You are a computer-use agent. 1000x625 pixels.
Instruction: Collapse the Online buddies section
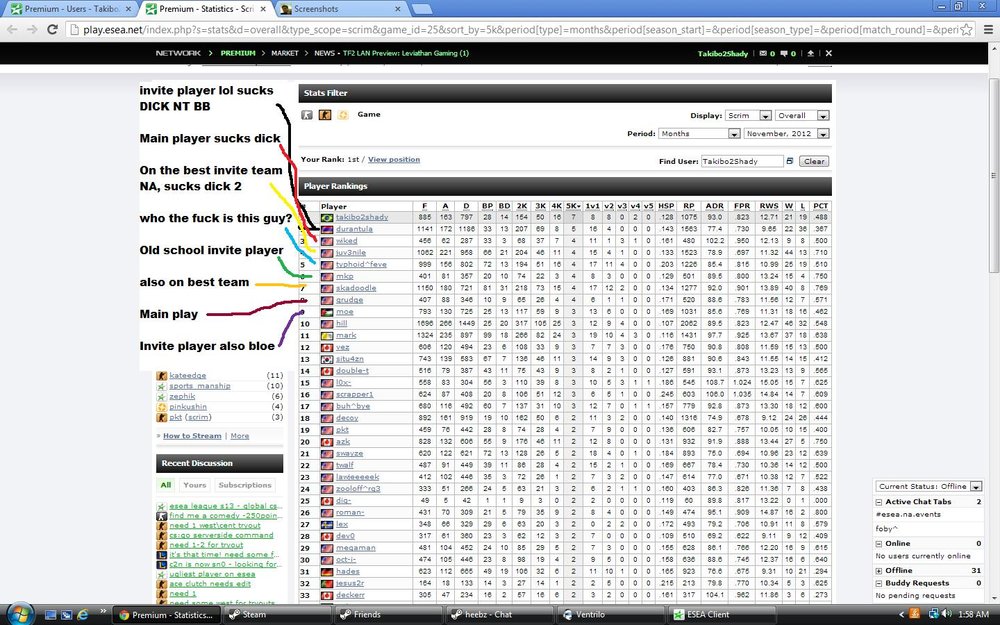click(x=879, y=543)
